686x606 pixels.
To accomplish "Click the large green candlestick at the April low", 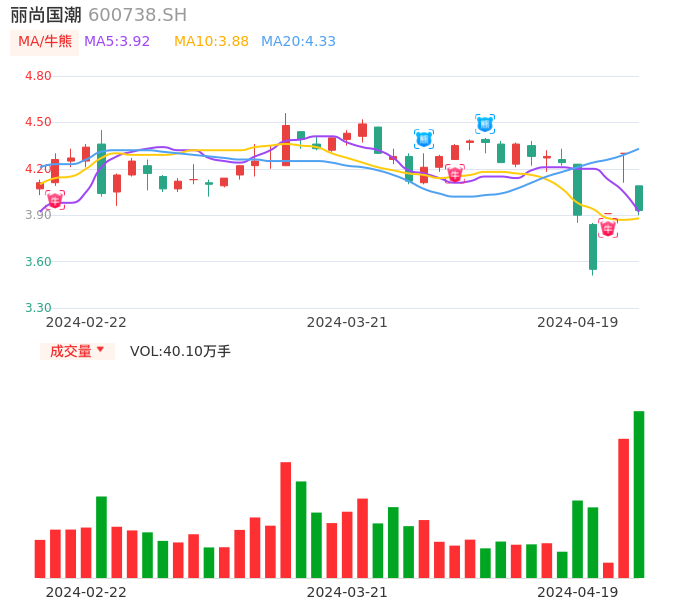I will (593, 246).
